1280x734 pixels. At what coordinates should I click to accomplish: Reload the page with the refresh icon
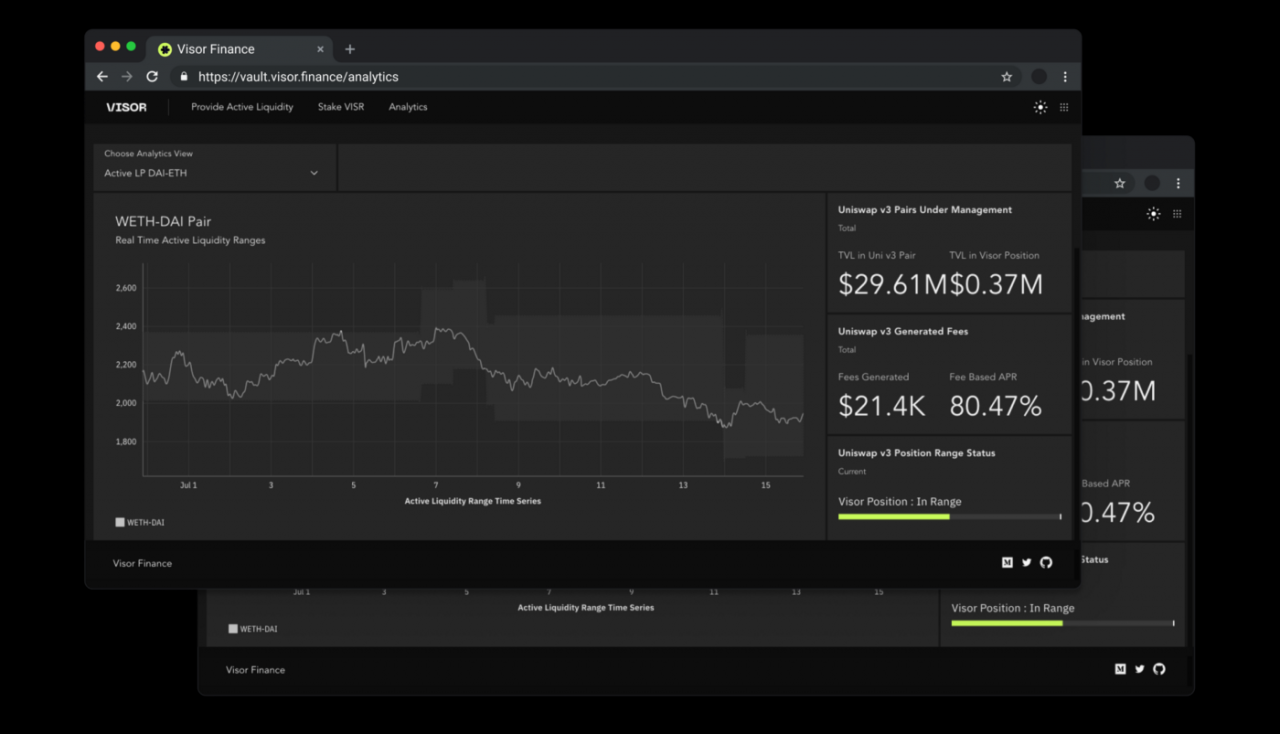(x=152, y=77)
